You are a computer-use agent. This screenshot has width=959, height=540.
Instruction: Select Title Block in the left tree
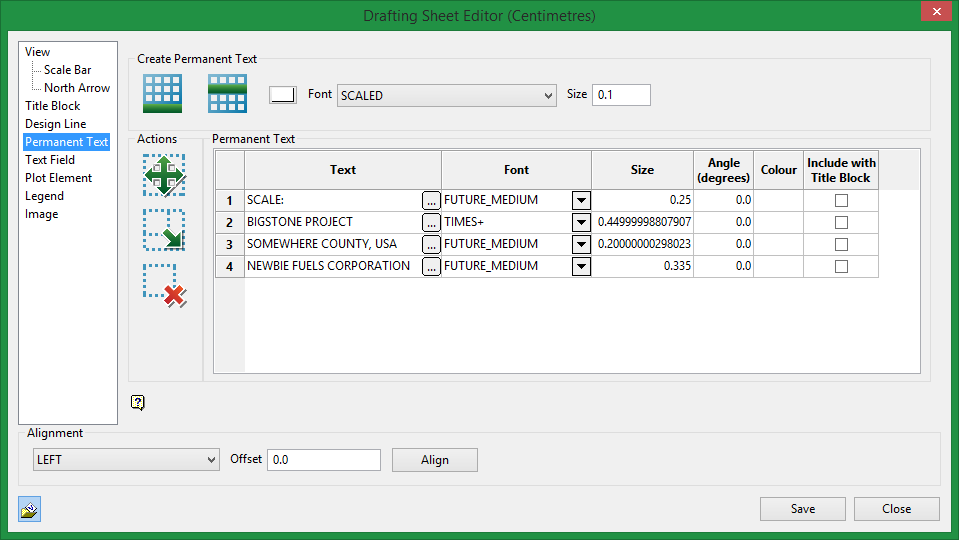pyautogui.click(x=53, y=106)
